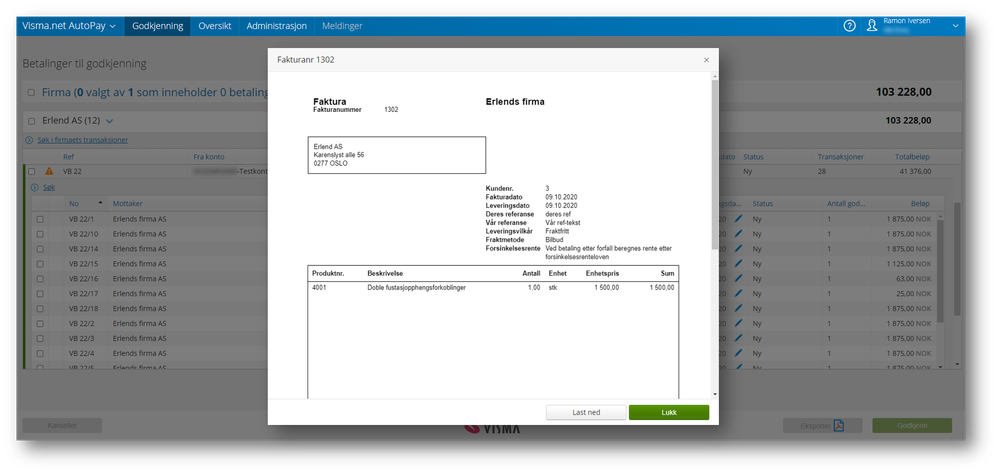
Task: Click the invoice dialog vertical scrollbar thumb
Action: click(715, 164)
